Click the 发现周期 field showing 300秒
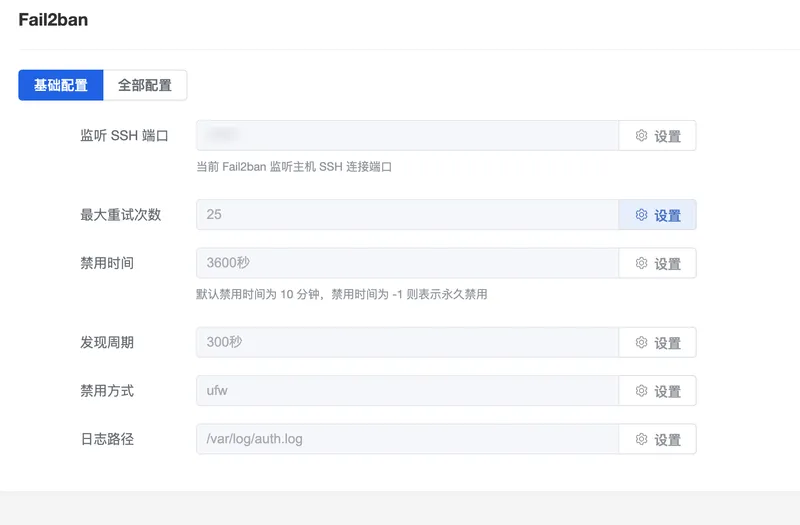The image size is (800, 525). 407,342
